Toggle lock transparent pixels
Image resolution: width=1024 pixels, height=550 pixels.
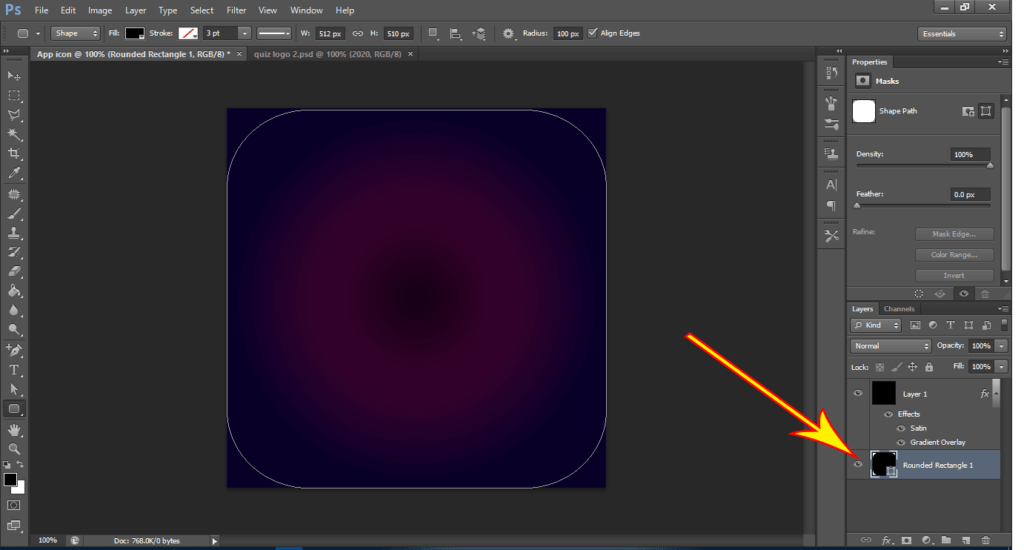click(x=880, y=367)
